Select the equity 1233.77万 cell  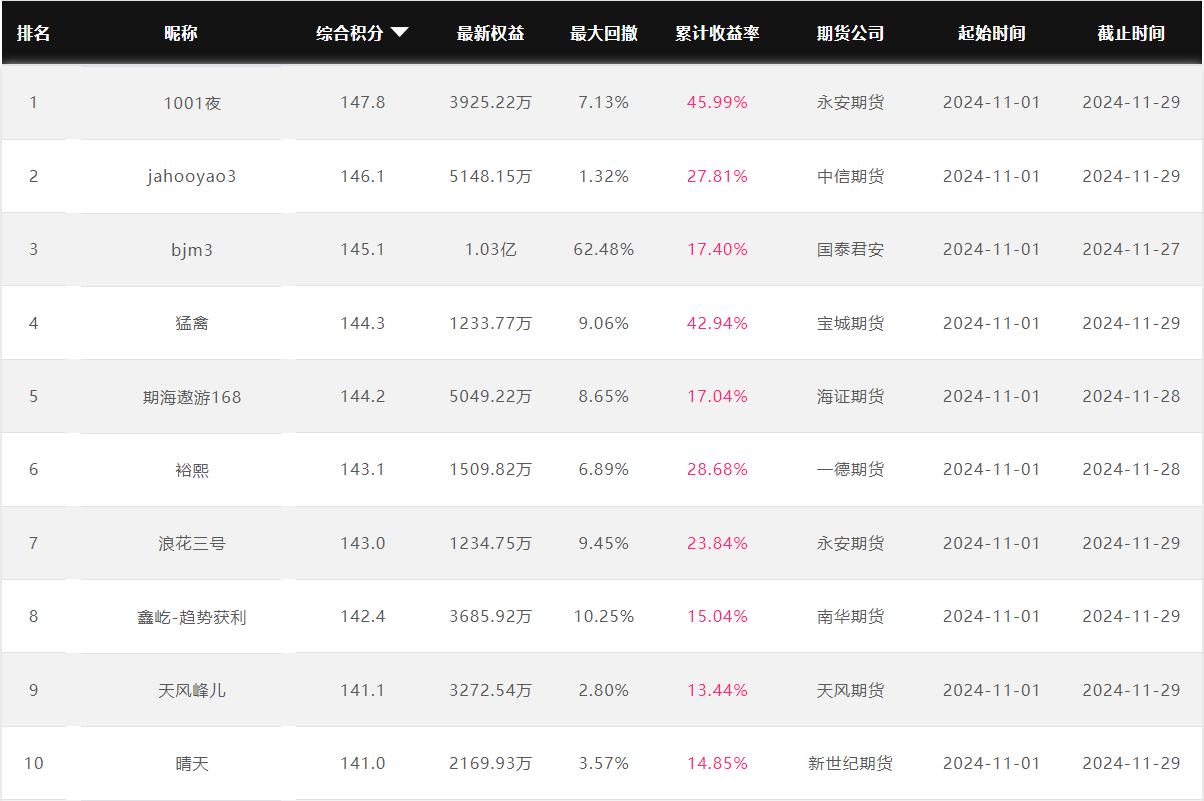point(491,323)
